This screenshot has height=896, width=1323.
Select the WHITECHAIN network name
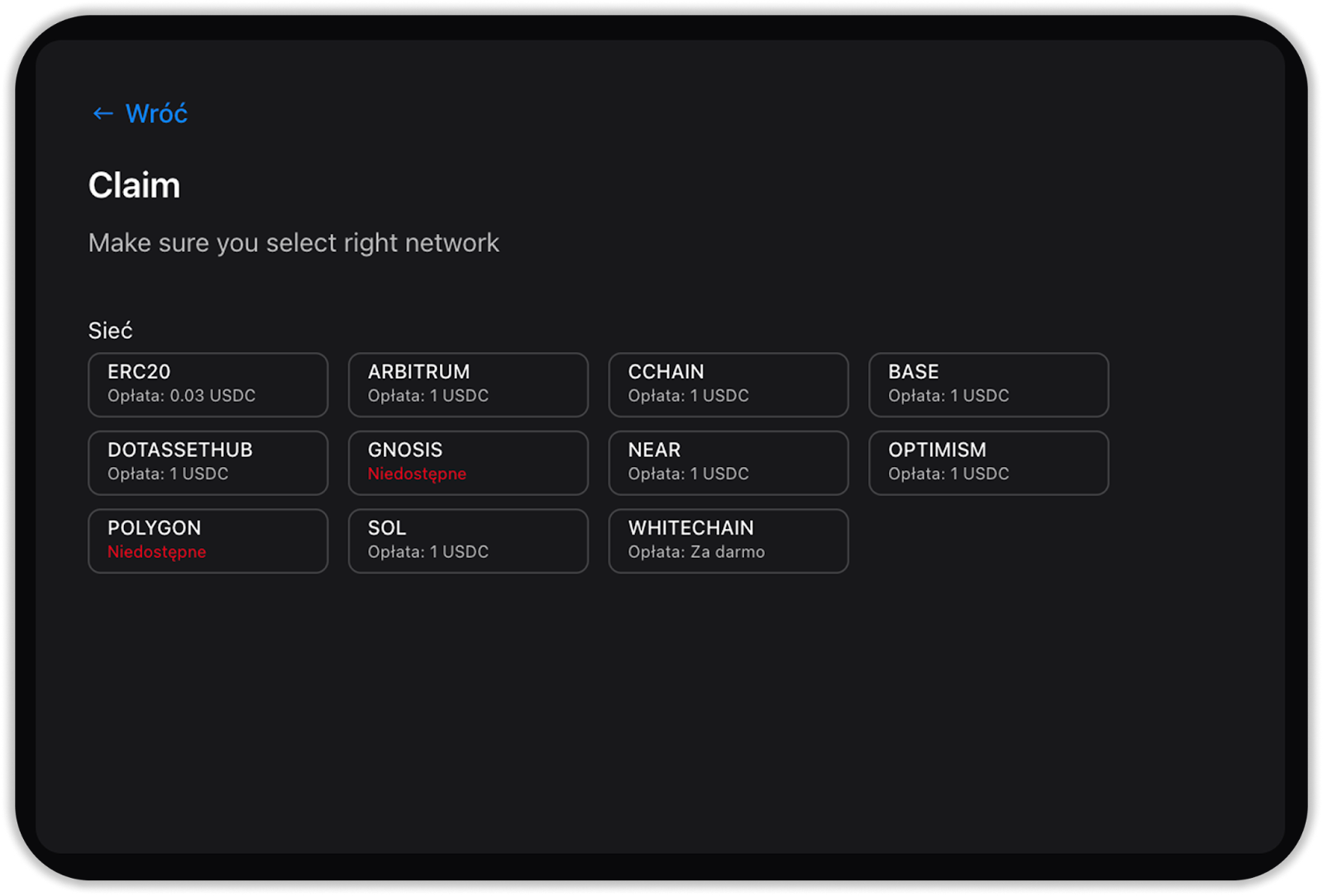point(690,527)
